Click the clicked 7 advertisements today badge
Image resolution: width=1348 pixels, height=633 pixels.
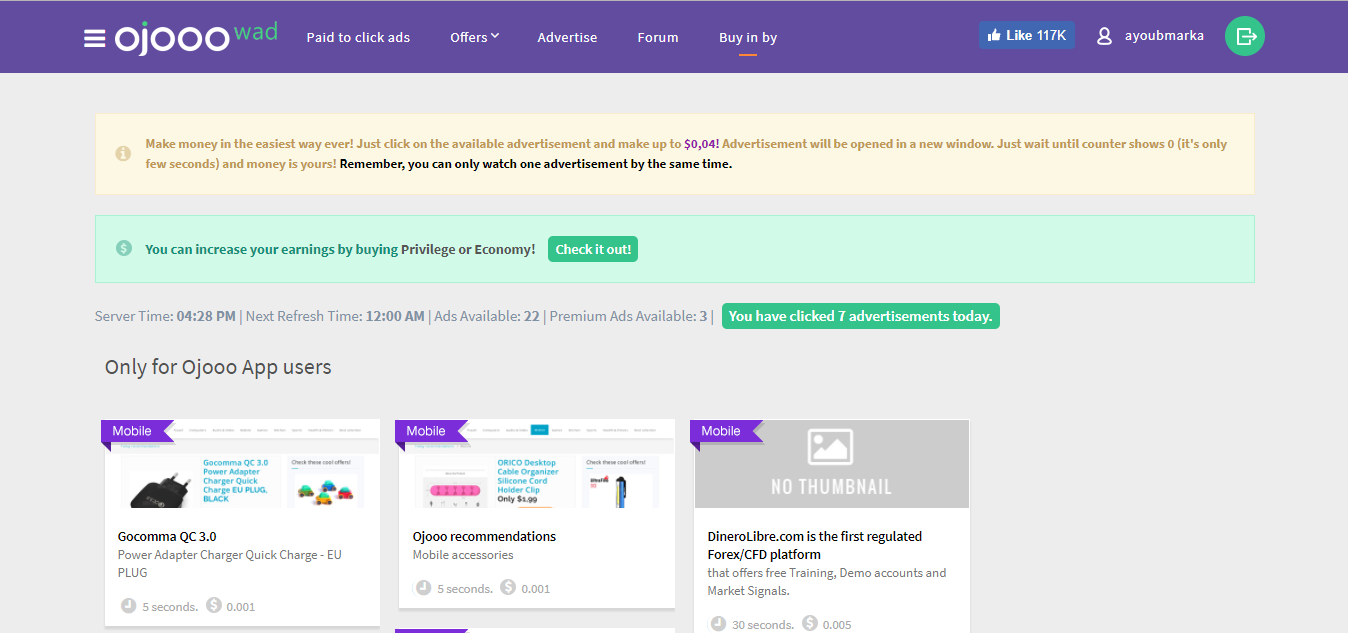click(861, 316)
